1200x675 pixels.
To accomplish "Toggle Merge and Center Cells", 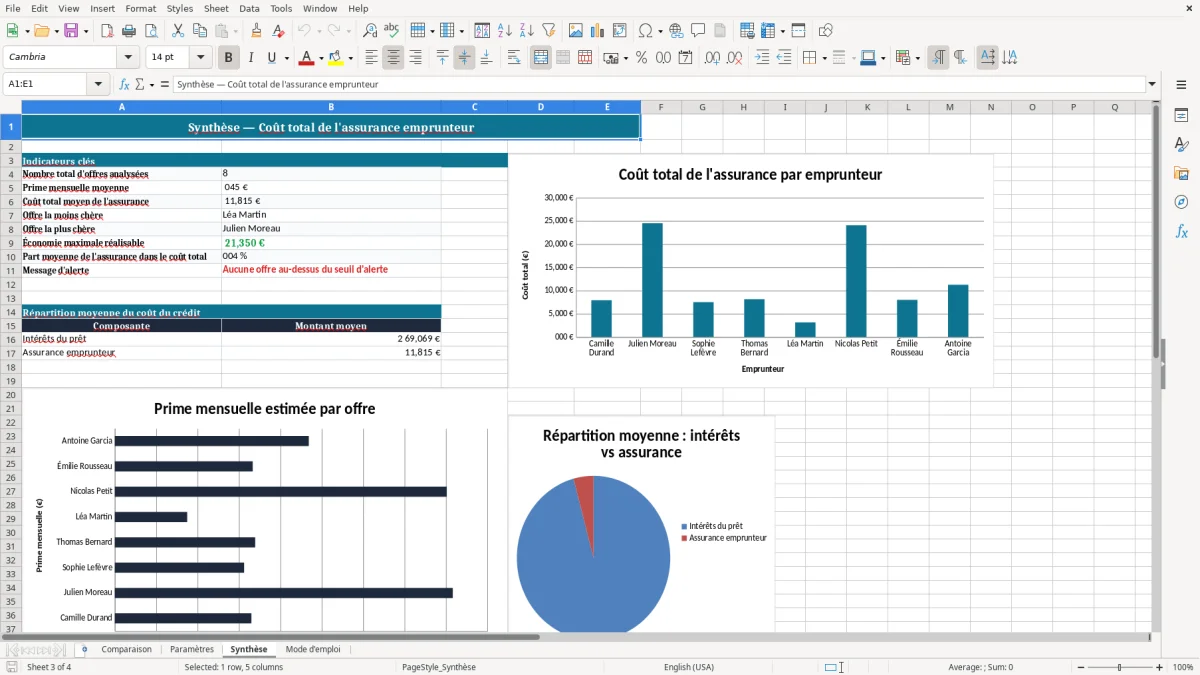I will coord(541,58).
